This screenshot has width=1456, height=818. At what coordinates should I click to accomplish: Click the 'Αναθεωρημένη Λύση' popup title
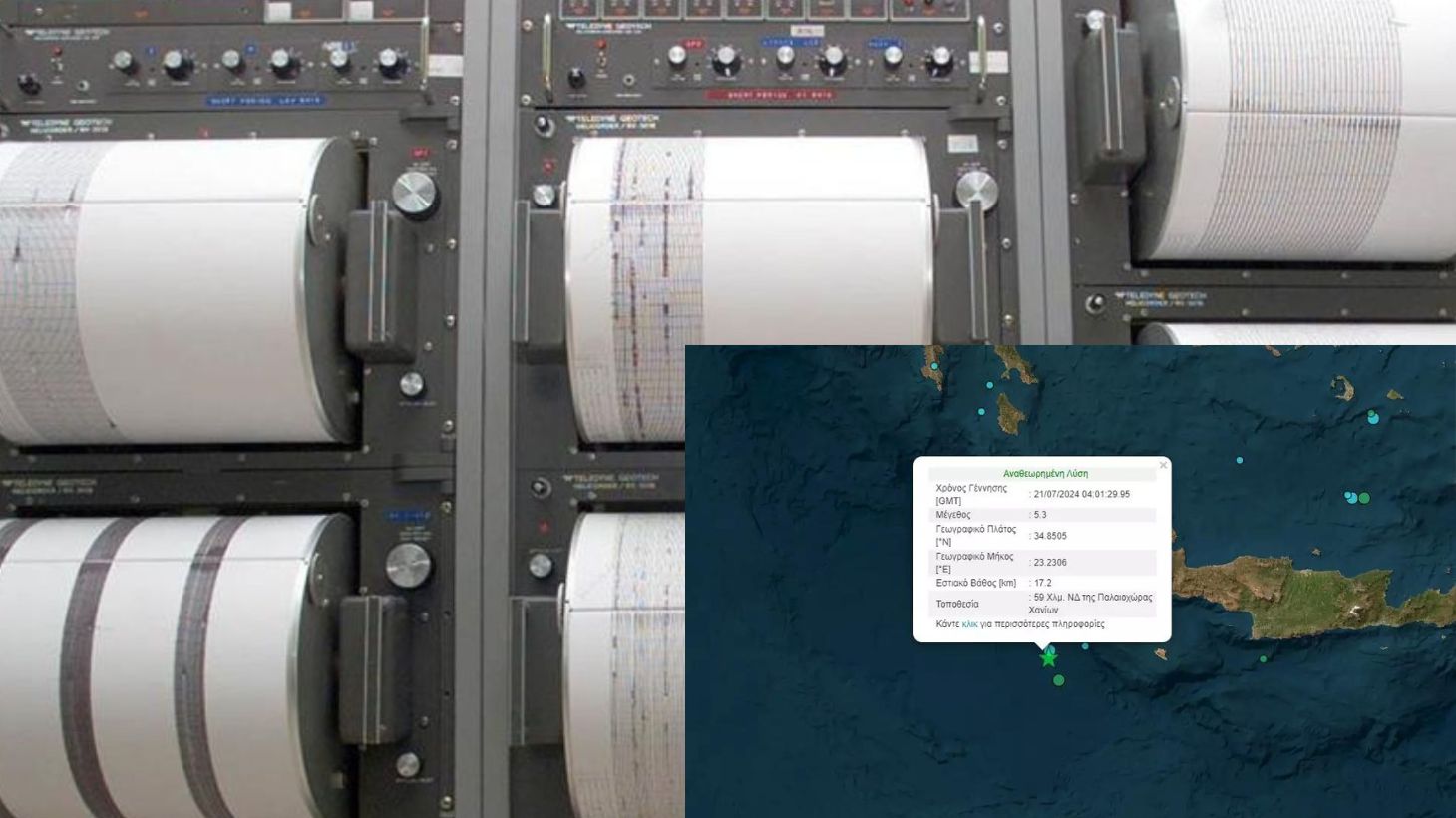point(1045,474)
